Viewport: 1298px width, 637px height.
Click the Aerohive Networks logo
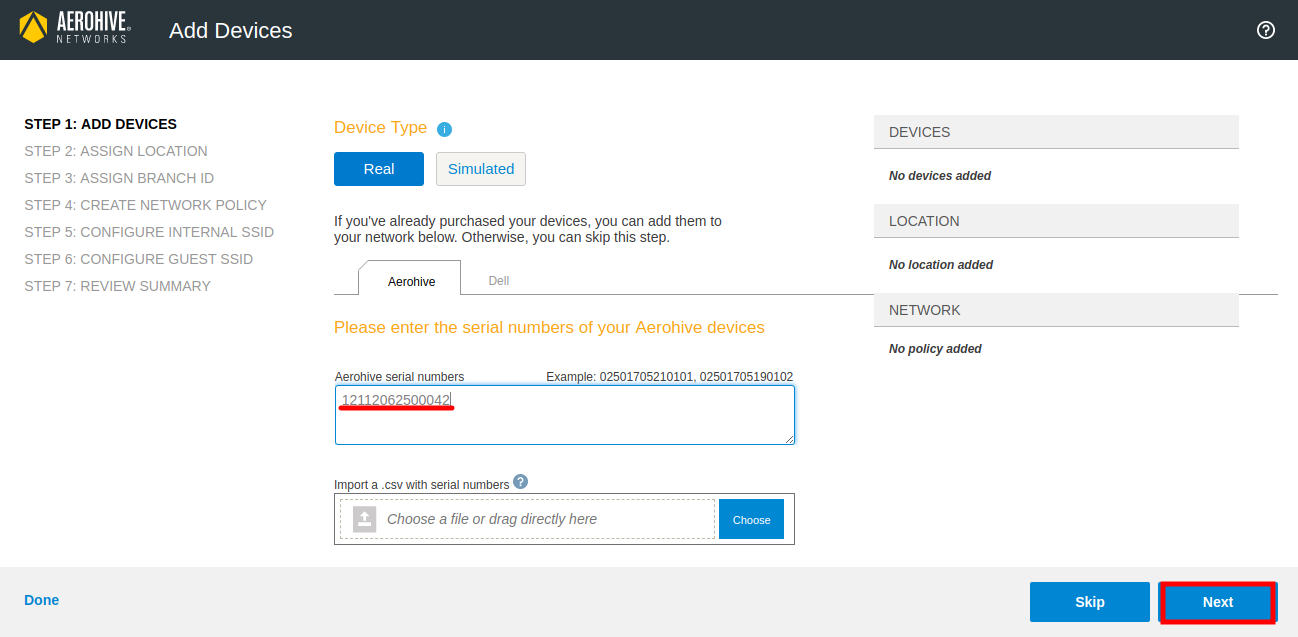click(x=76, y=27)
